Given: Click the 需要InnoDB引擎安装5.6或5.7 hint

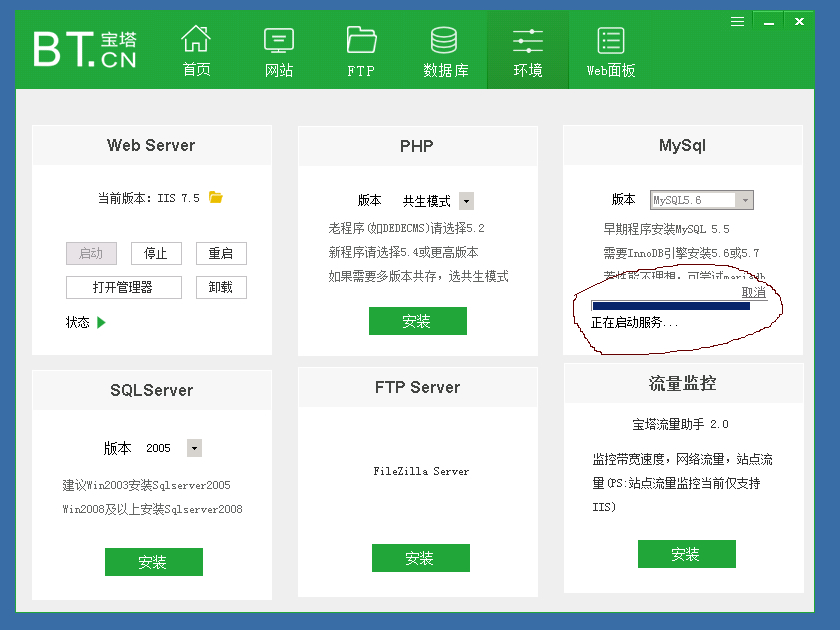Looking at the screenshot, I should pos(681,253).
